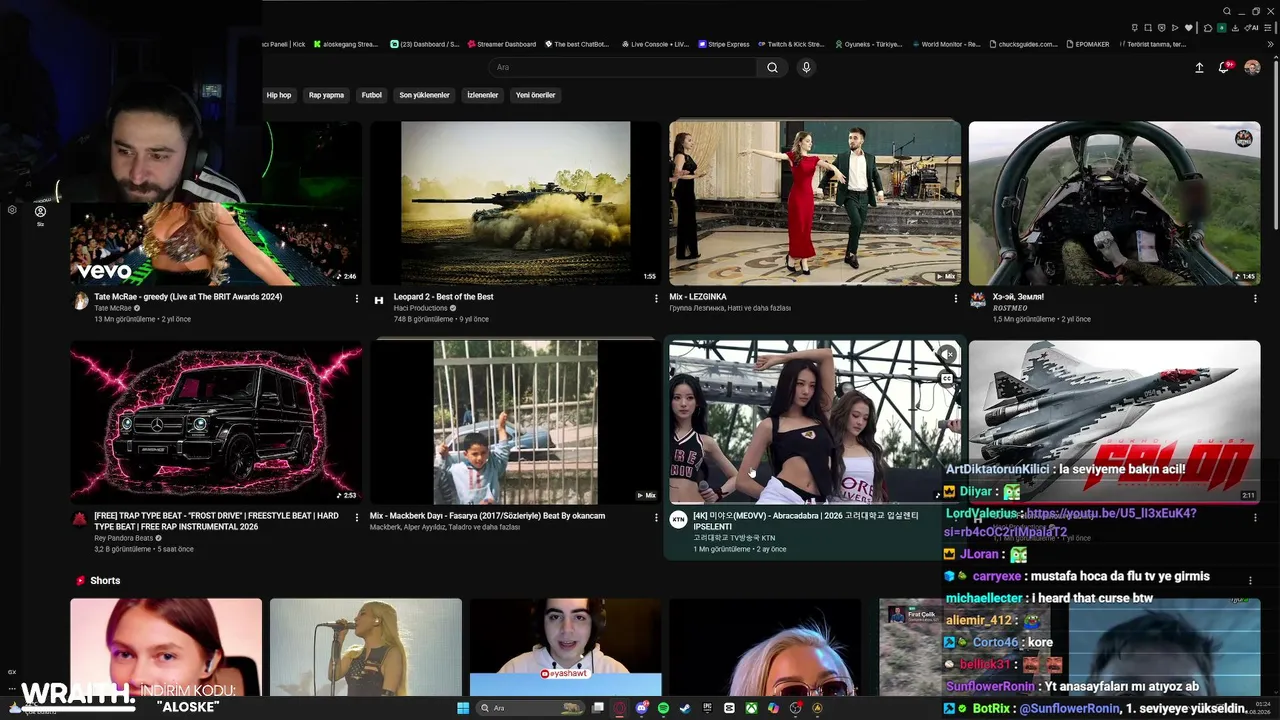Open the Stripe Express bookmark

point(725,44)
